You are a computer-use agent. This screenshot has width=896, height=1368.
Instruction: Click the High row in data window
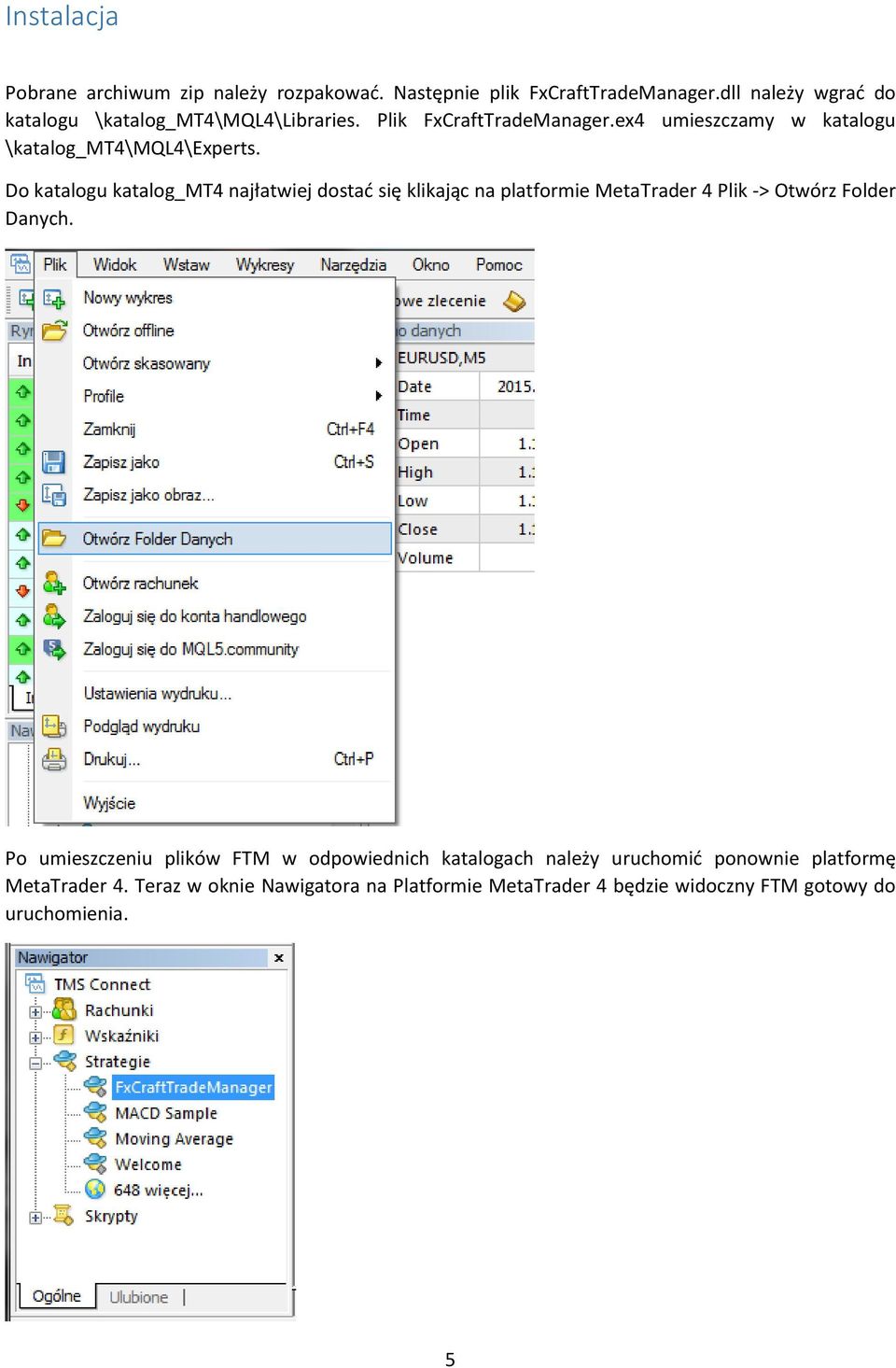tap(465, 472)
